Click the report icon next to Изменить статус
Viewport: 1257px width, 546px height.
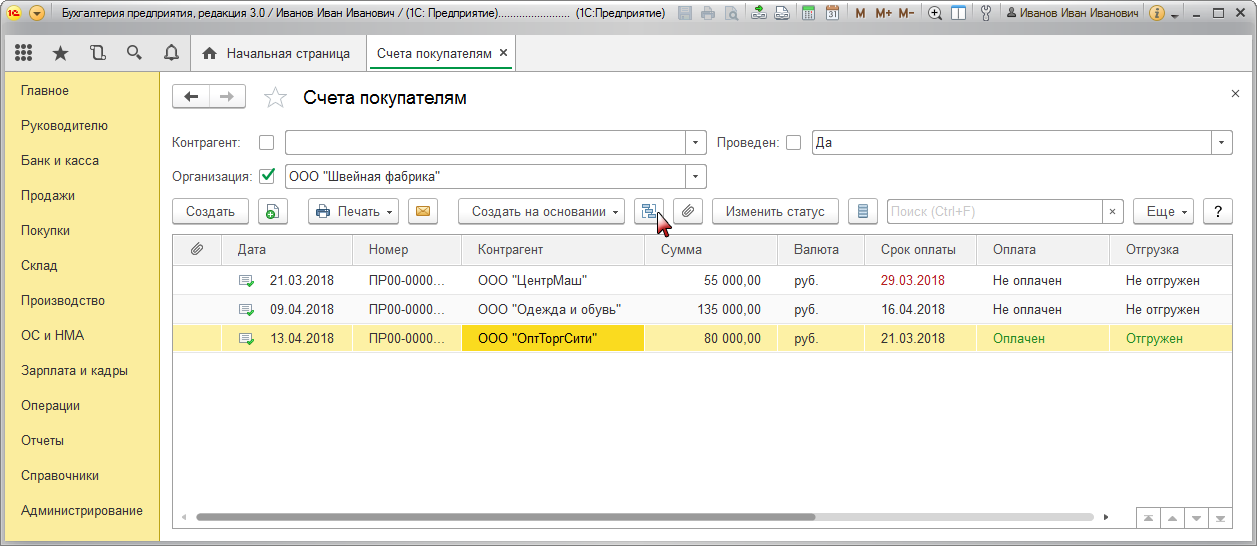tap(863, 211)
